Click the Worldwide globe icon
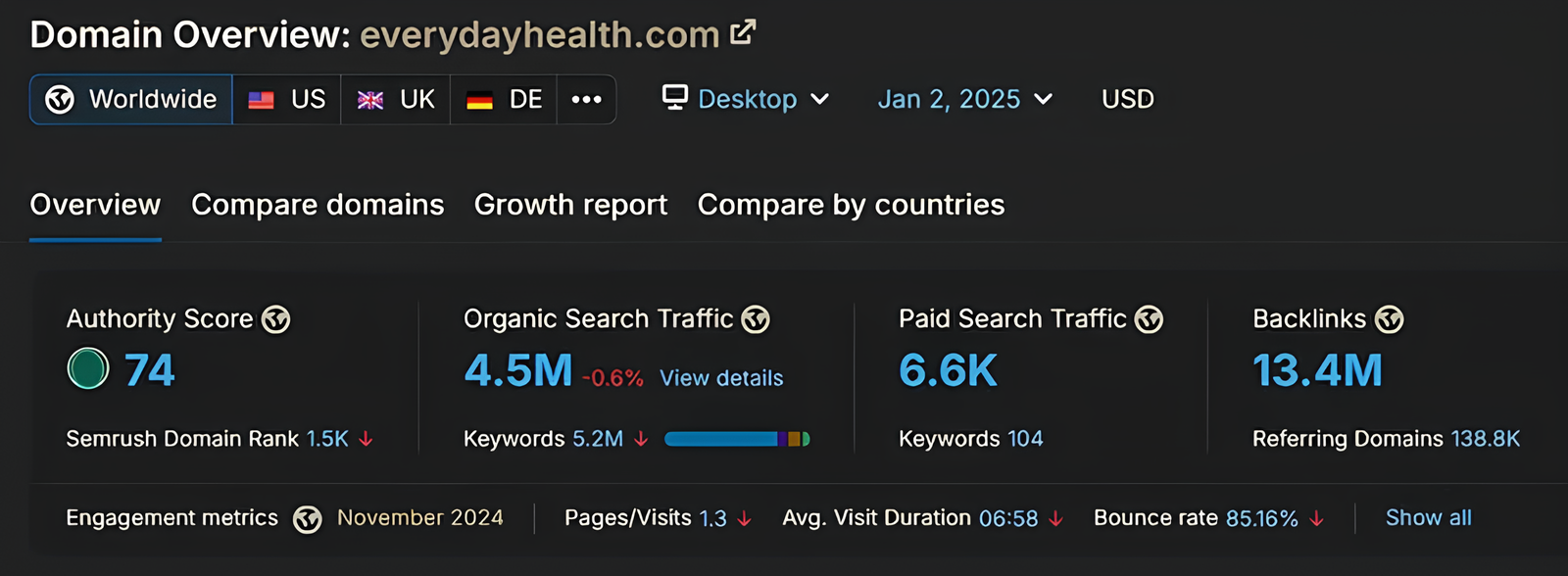The width and height of the screenshot is (1568, 576). click(60, 99)
